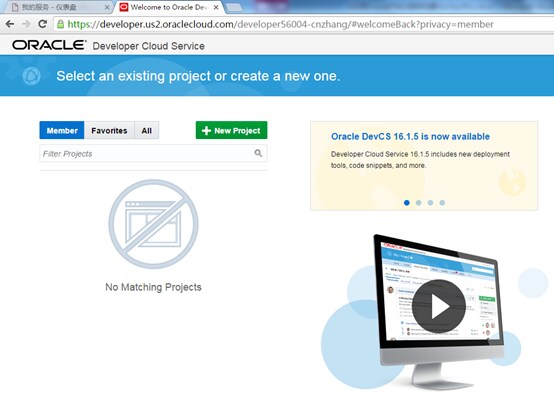The height and width of the screenshot is (401, 554).
Task: Select the first carousel dot
Action: 407,202
